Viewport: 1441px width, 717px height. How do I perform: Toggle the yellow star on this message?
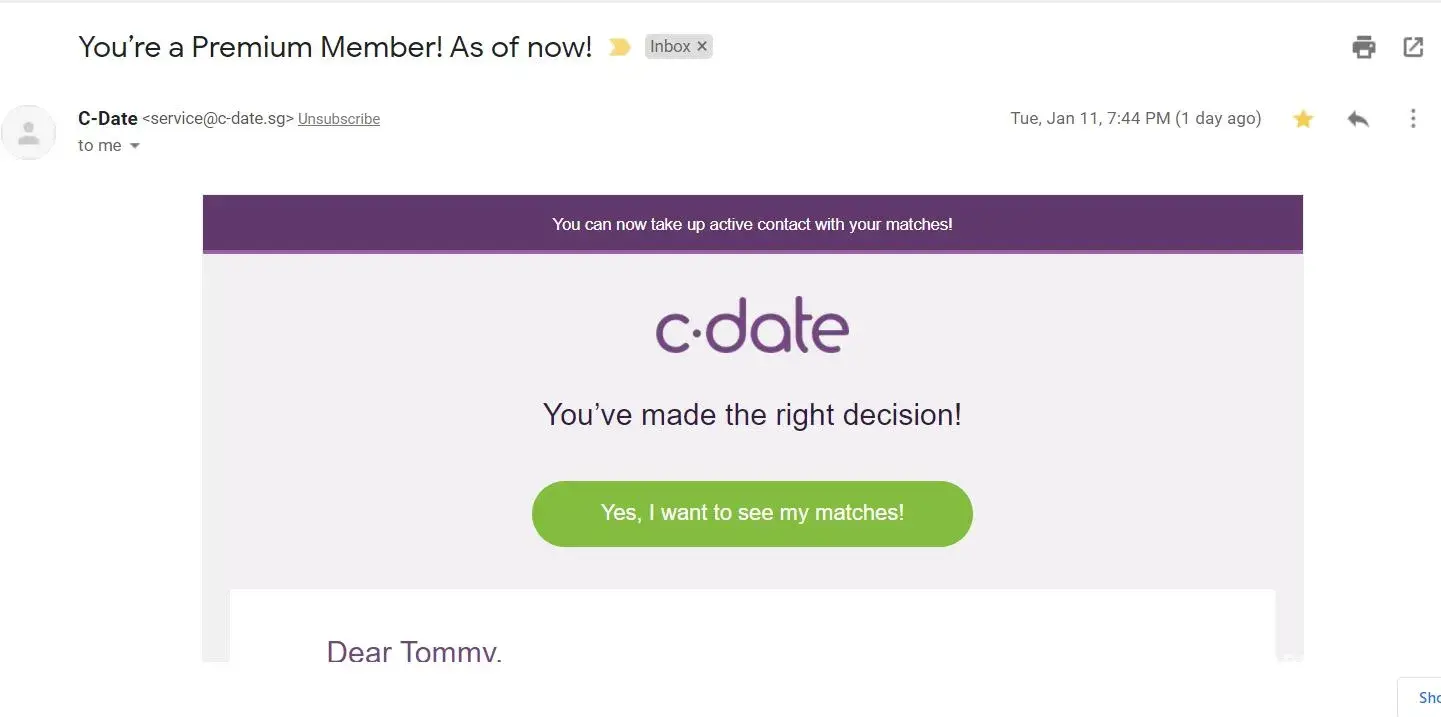tap(1303, 119)
